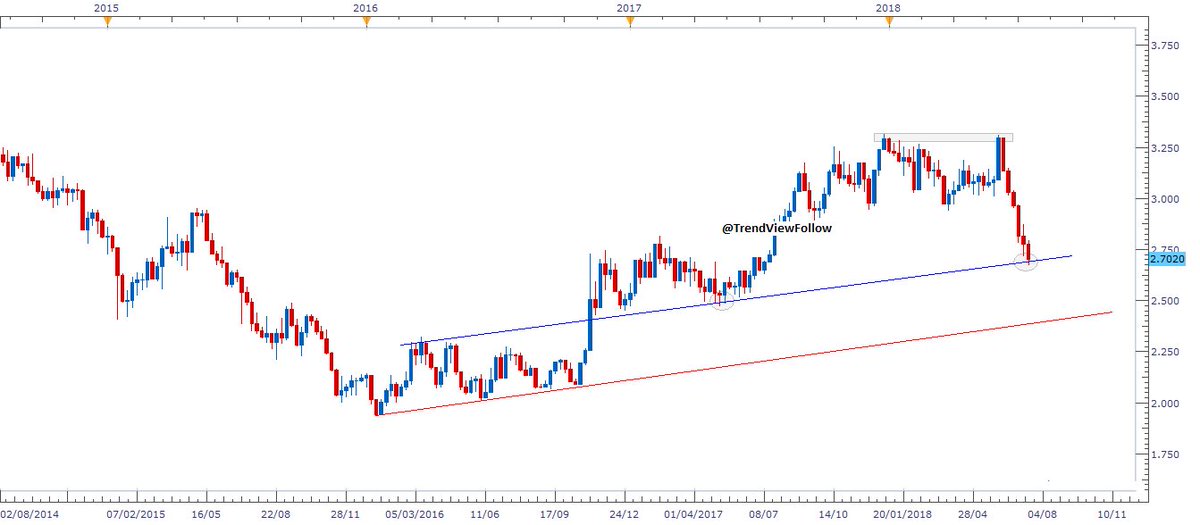Click the 07/02/2015 date axis label

tap(138, 514)
